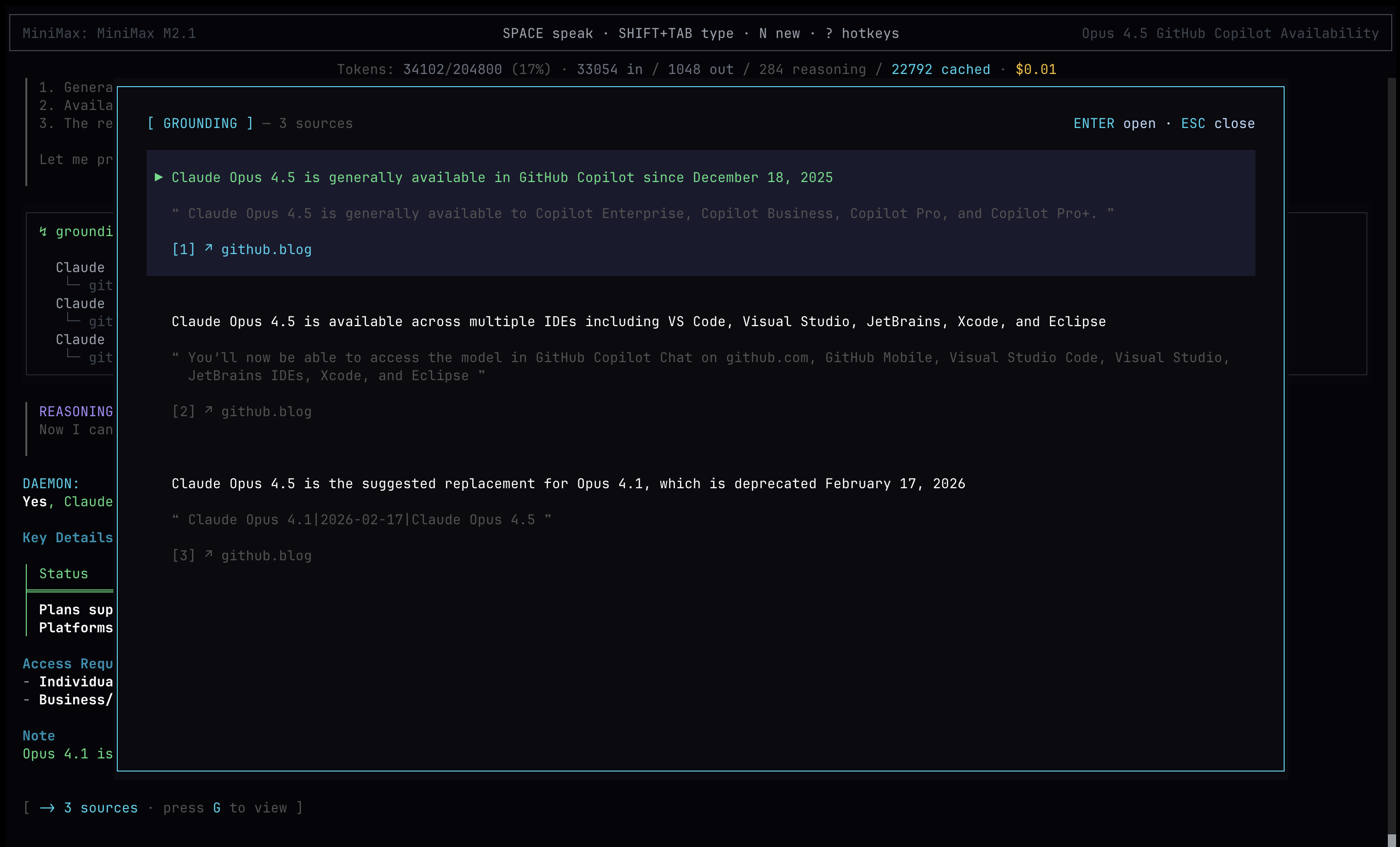
Task: Click the quote 'generally available to Copilot Enterprise'
Action: pos(643,214)
